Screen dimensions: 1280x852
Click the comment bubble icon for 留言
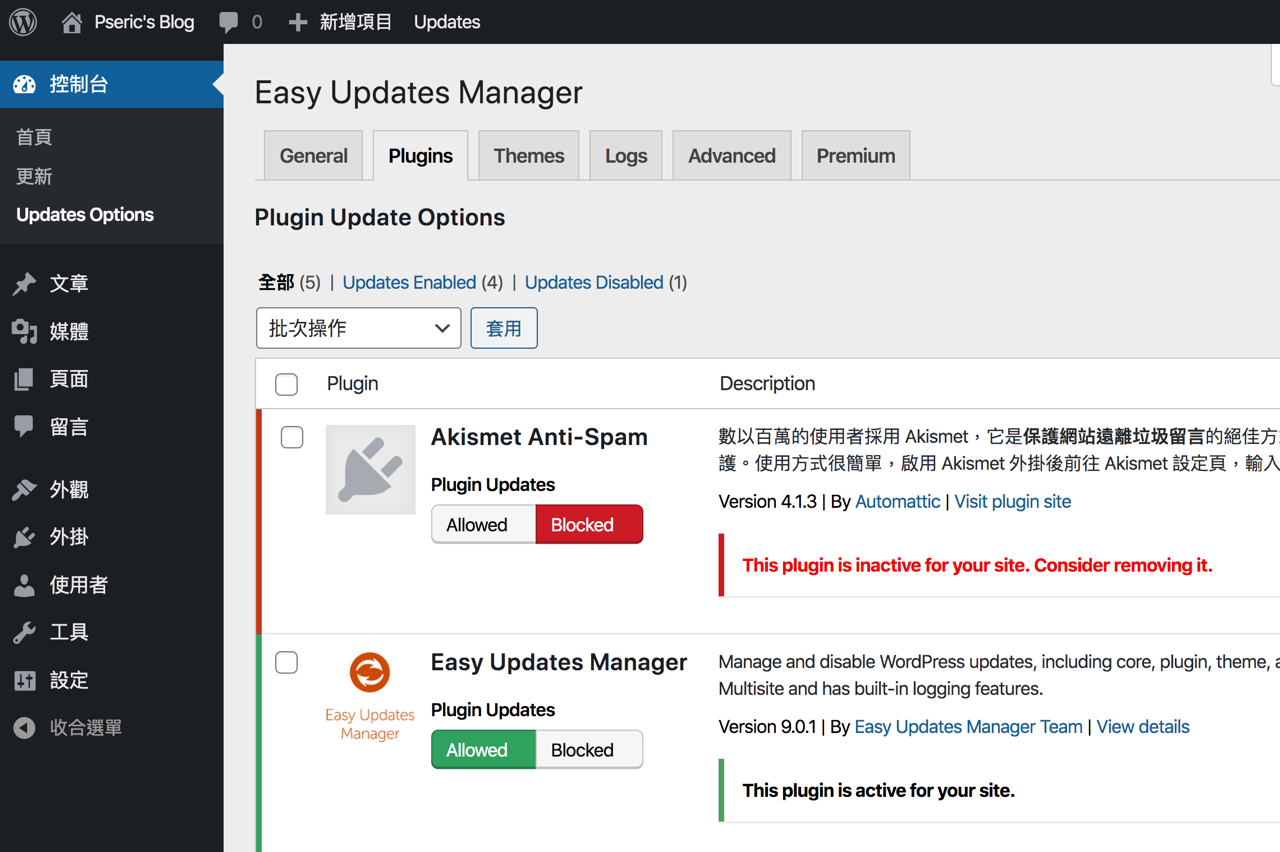(25, 427)
